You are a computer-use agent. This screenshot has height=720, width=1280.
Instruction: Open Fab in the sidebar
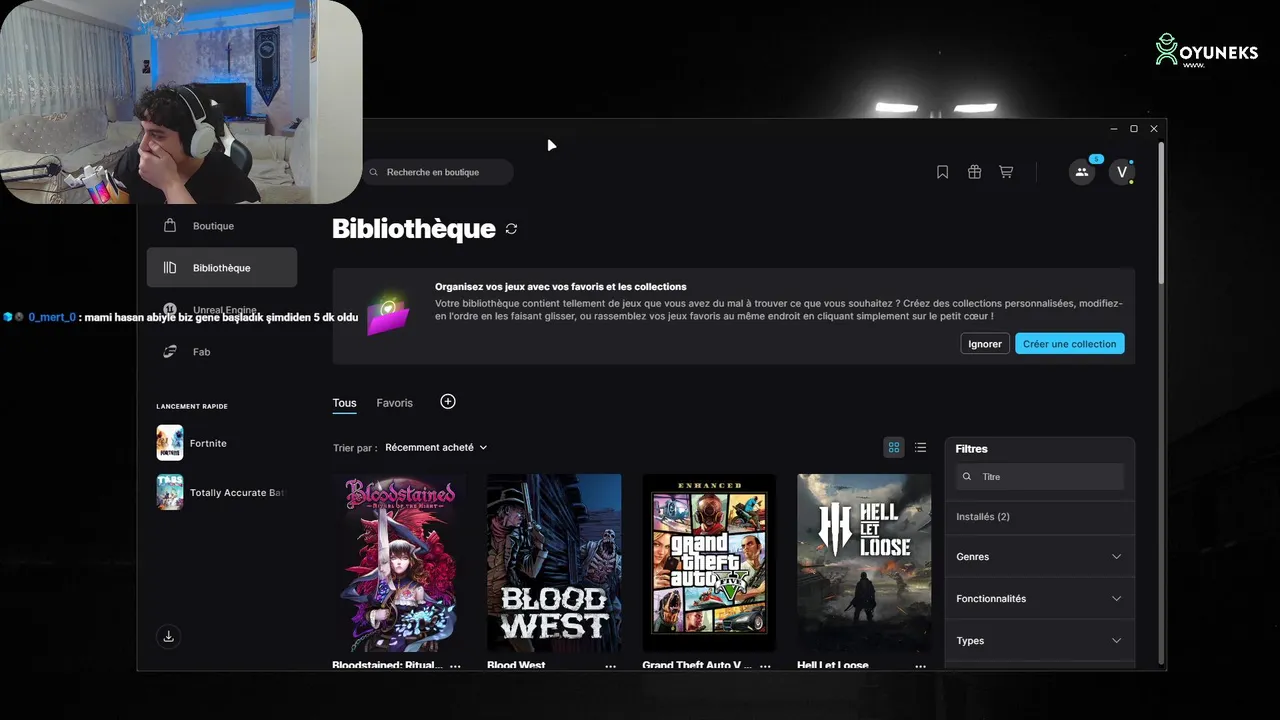tap(222, 352)
